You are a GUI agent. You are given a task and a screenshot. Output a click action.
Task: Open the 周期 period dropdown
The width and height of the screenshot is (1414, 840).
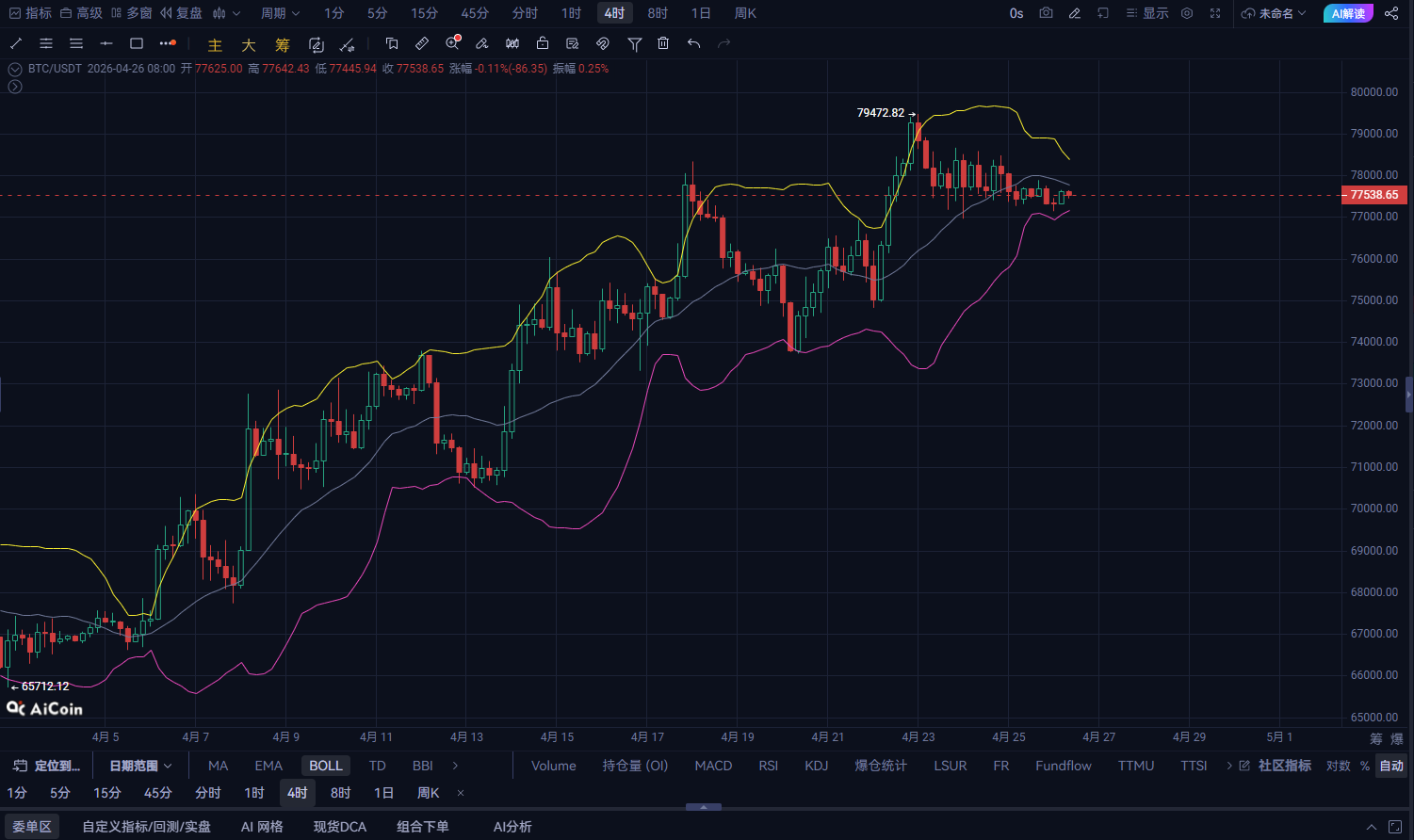(281, 13)
